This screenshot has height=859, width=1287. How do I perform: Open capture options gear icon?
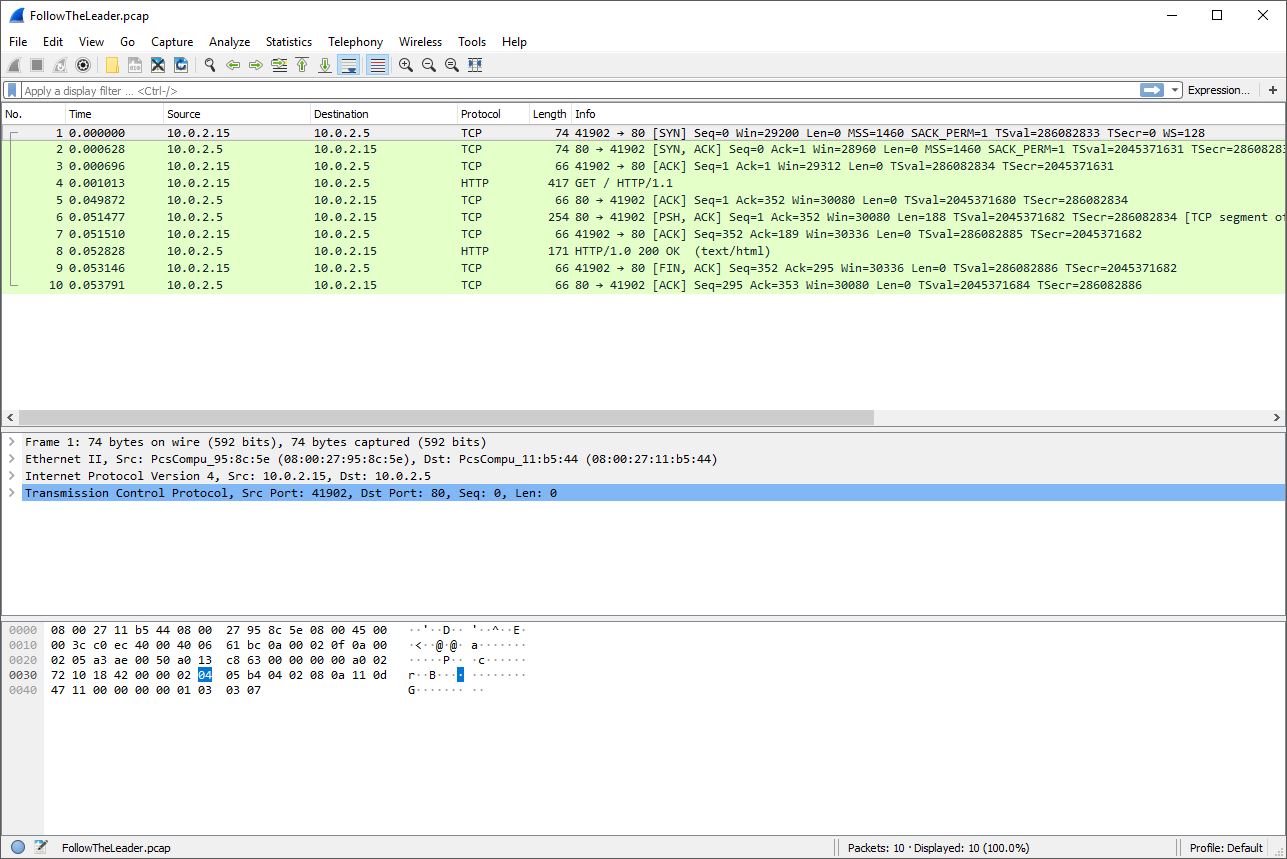coord(83,65)
